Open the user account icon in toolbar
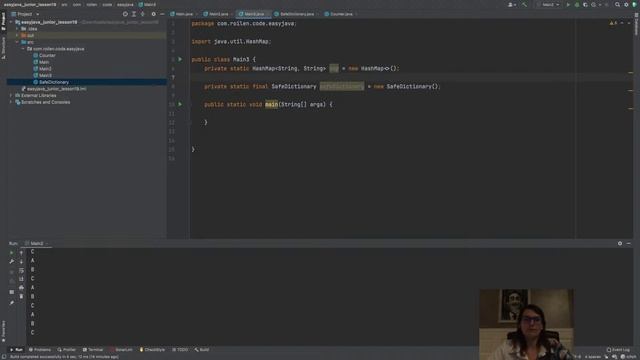 click(511, 4)
